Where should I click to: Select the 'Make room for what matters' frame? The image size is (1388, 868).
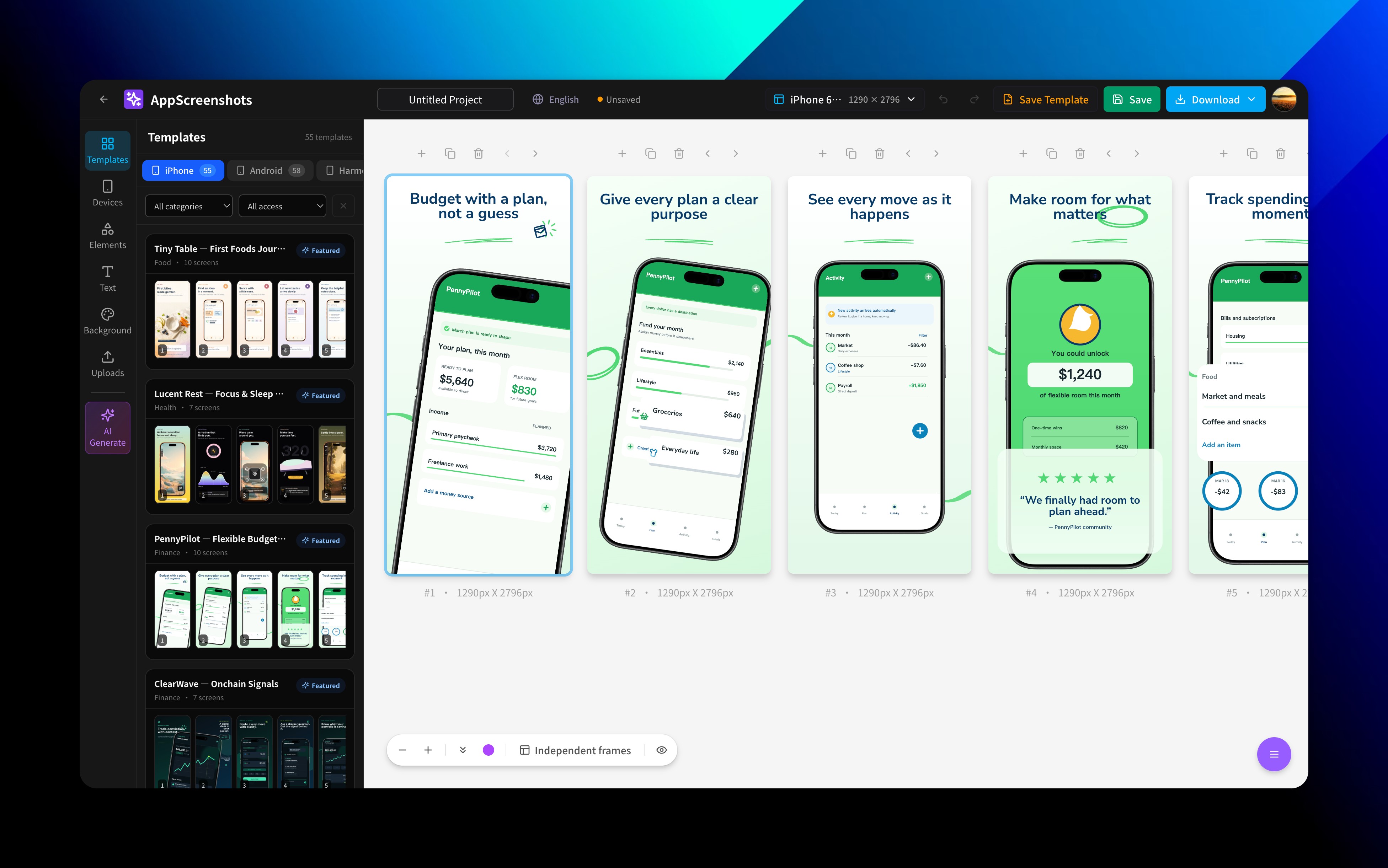pyautogui.click(x=1080, y=374)
